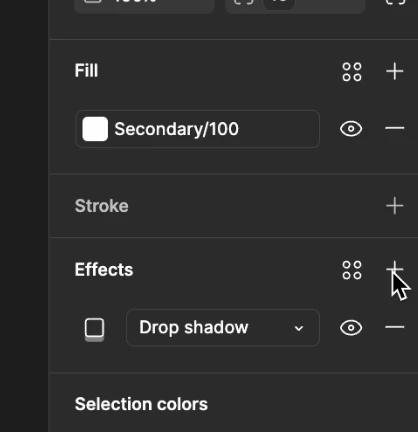Image resolution: width=418 pixels, height=432 pixels.
Task: Open Effects styles library icon
Action: coord(352,270)
